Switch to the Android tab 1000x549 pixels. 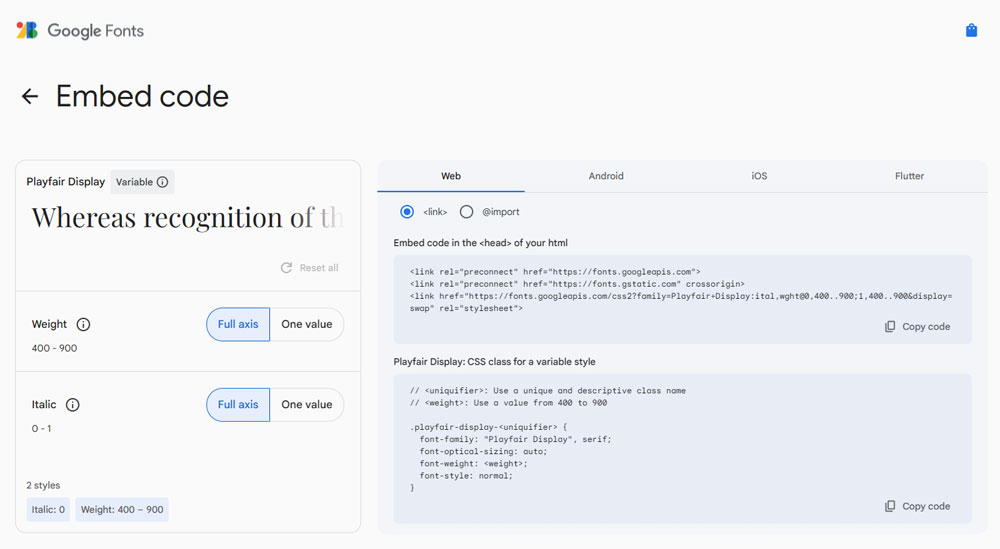606,176
